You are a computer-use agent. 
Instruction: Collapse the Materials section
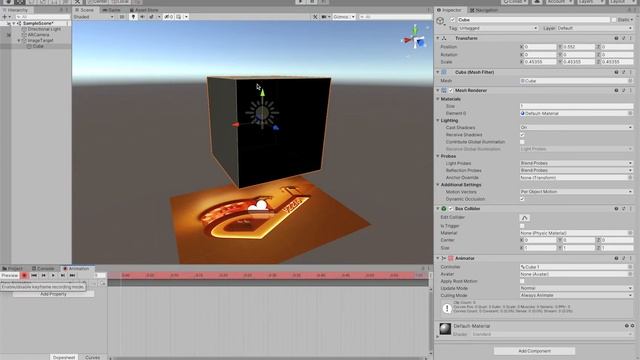point(438,99)
